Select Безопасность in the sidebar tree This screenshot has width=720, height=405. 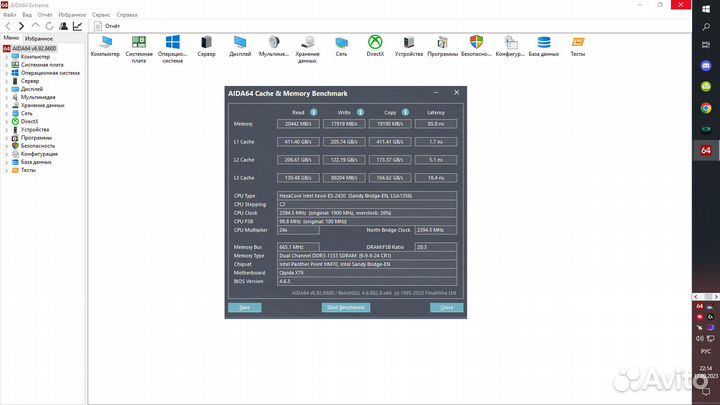point(38,146)
